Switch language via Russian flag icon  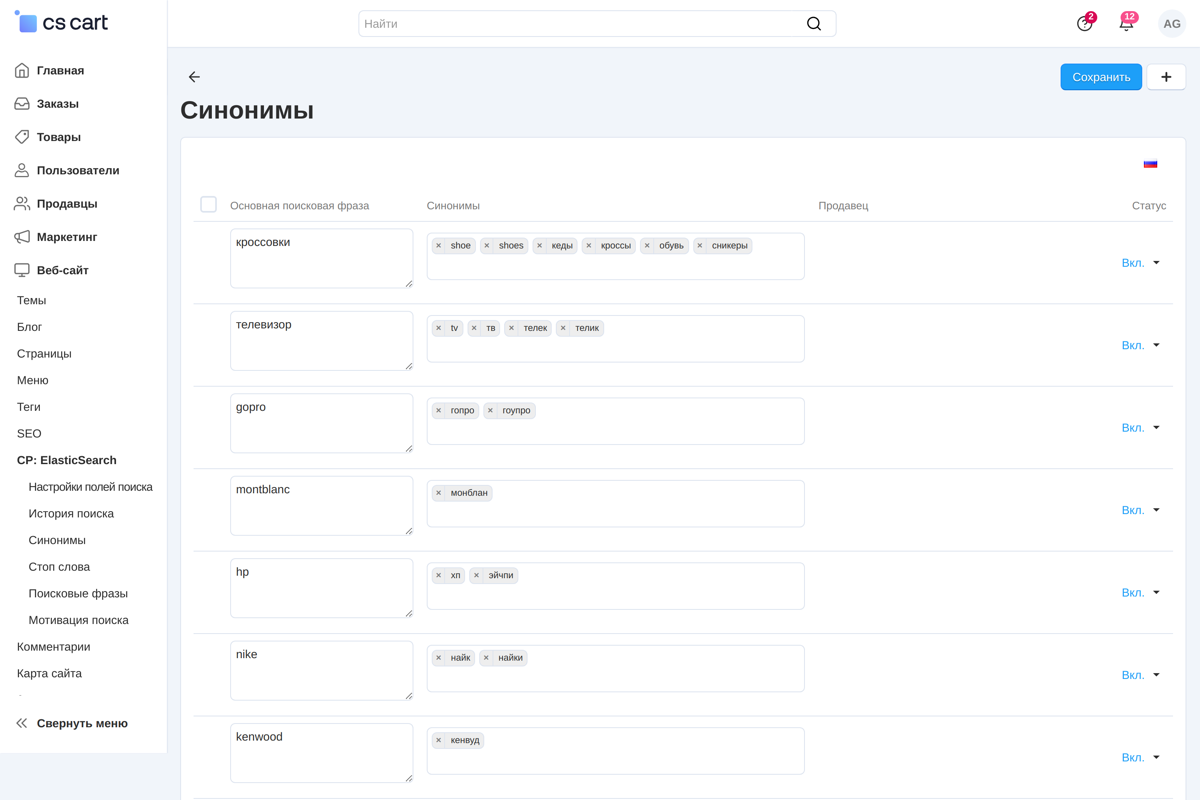point(1150,164)
